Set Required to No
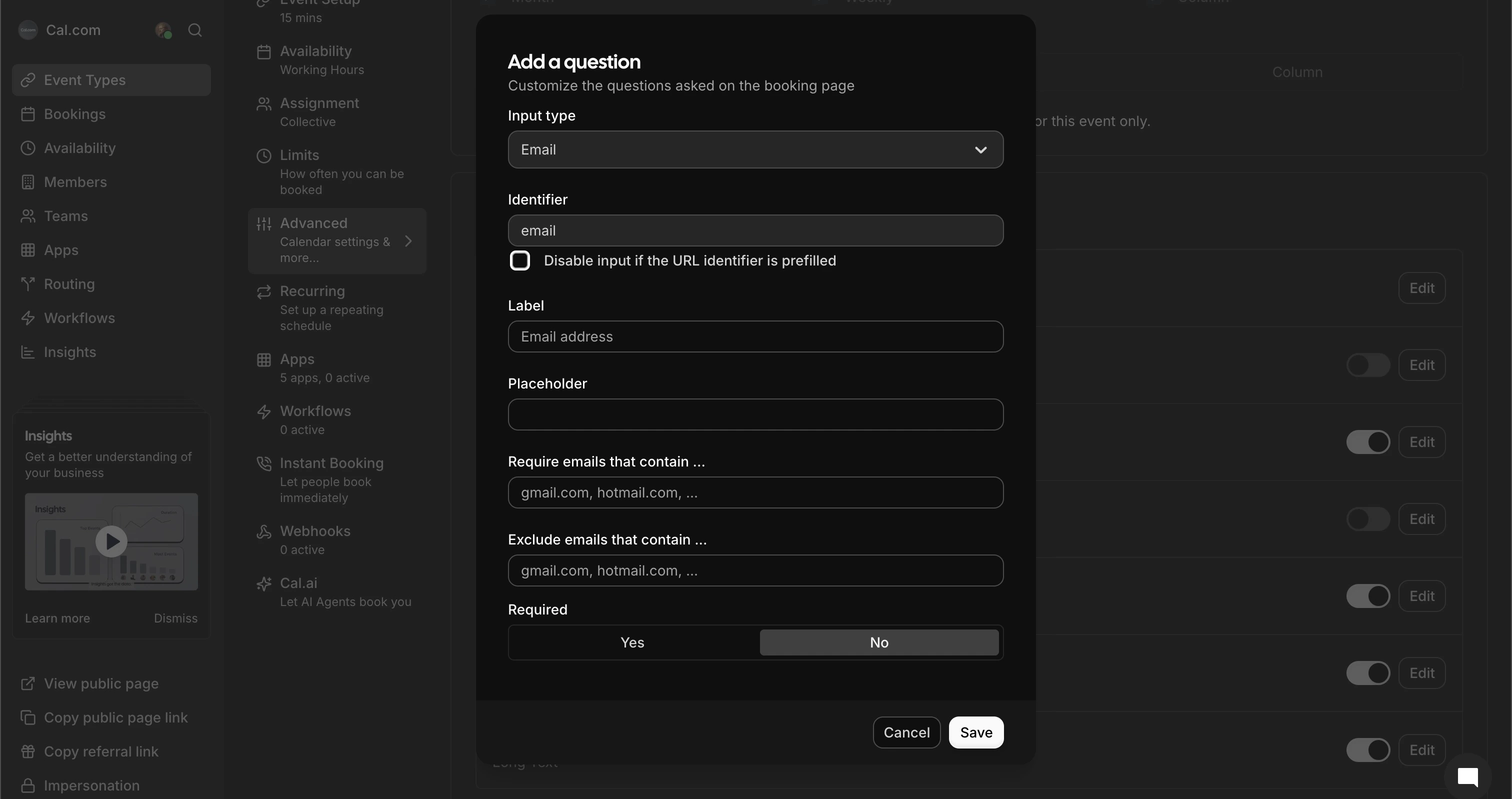This screenshot has width=1512, height=799. [878, 642]
